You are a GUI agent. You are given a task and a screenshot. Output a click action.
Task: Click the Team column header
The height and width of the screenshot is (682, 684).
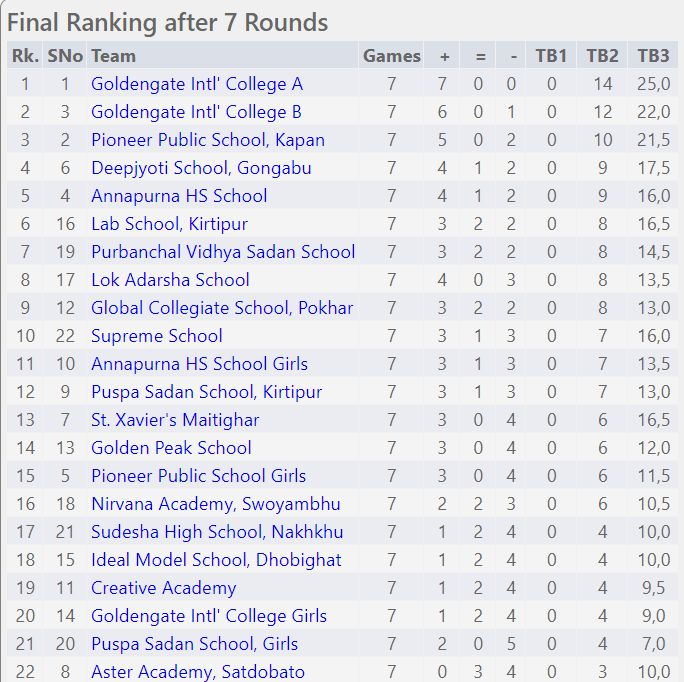[113, 56]
